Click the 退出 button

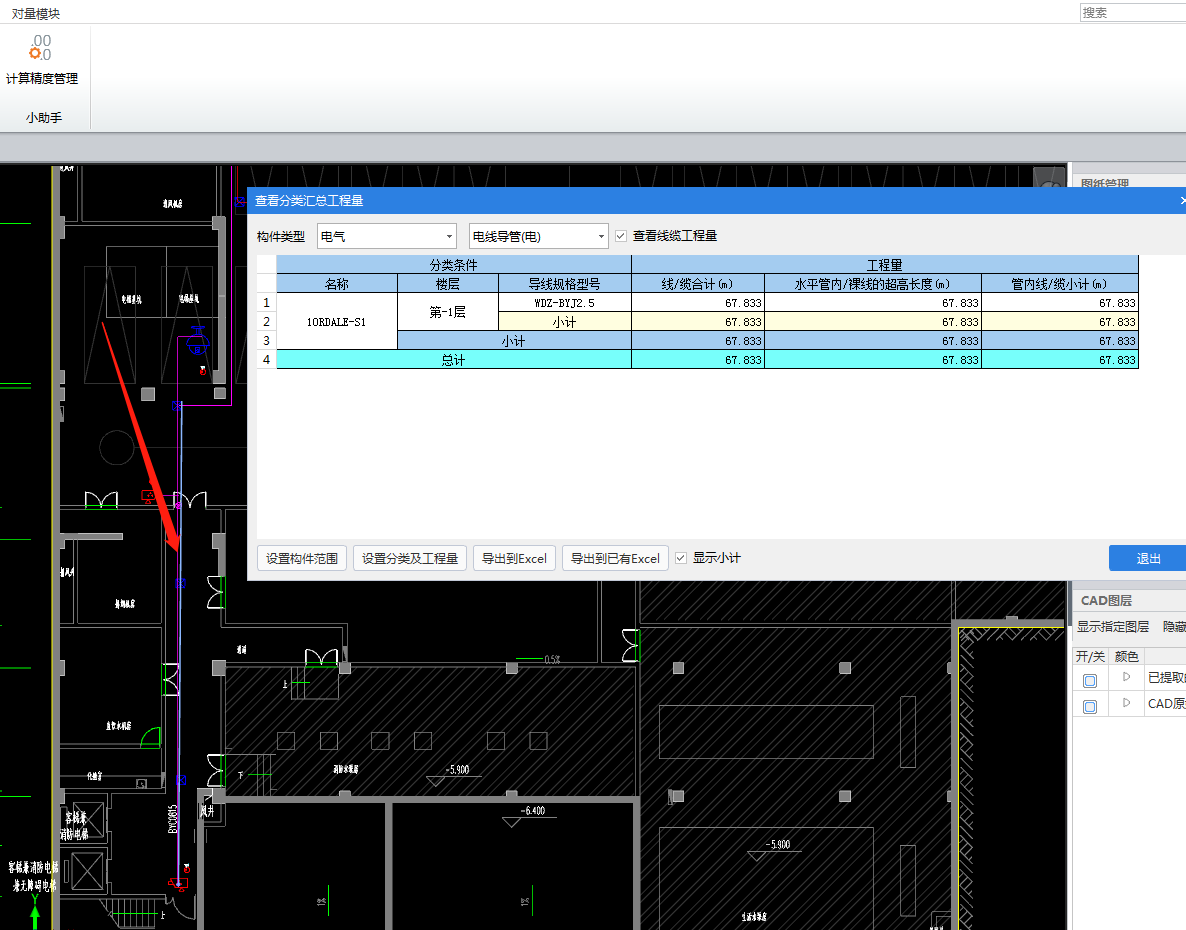tap(1147, 558)
